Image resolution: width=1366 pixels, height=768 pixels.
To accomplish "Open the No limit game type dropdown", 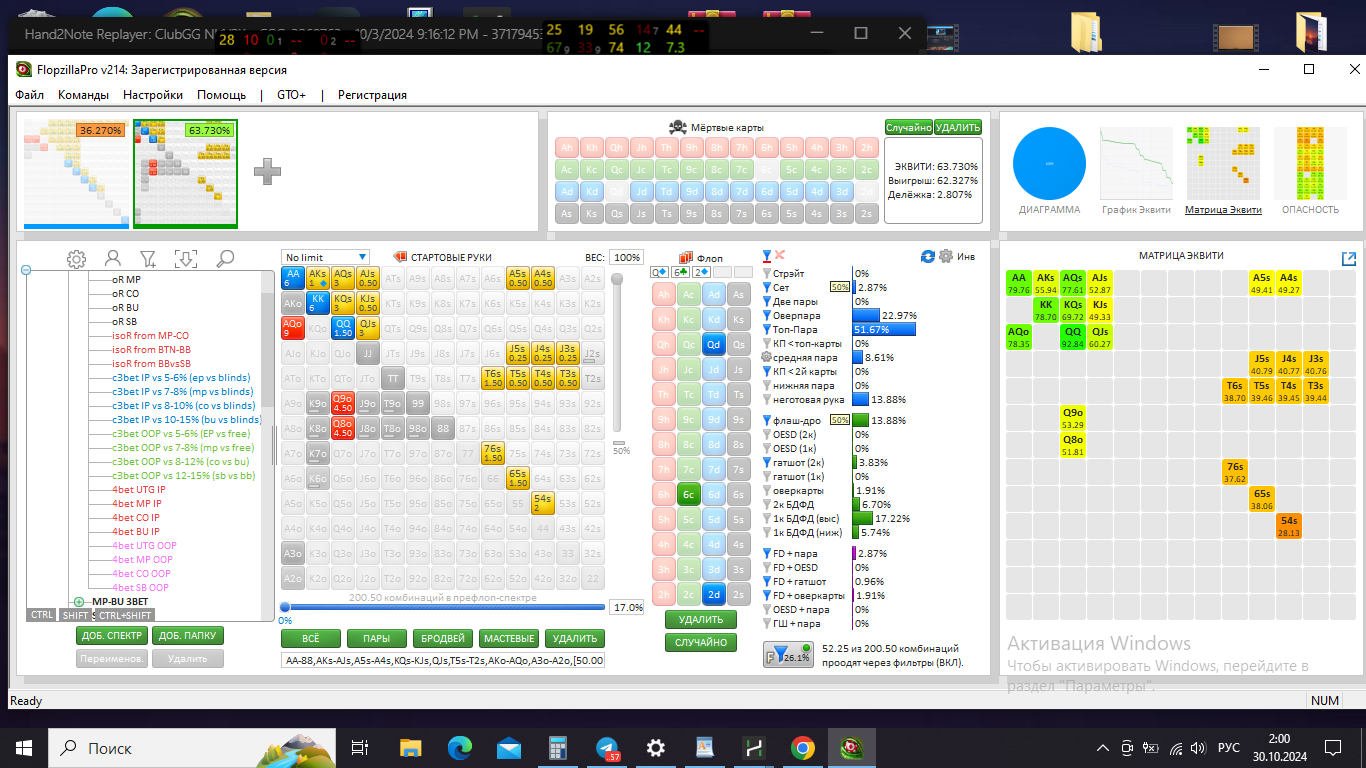I will 326,257.
